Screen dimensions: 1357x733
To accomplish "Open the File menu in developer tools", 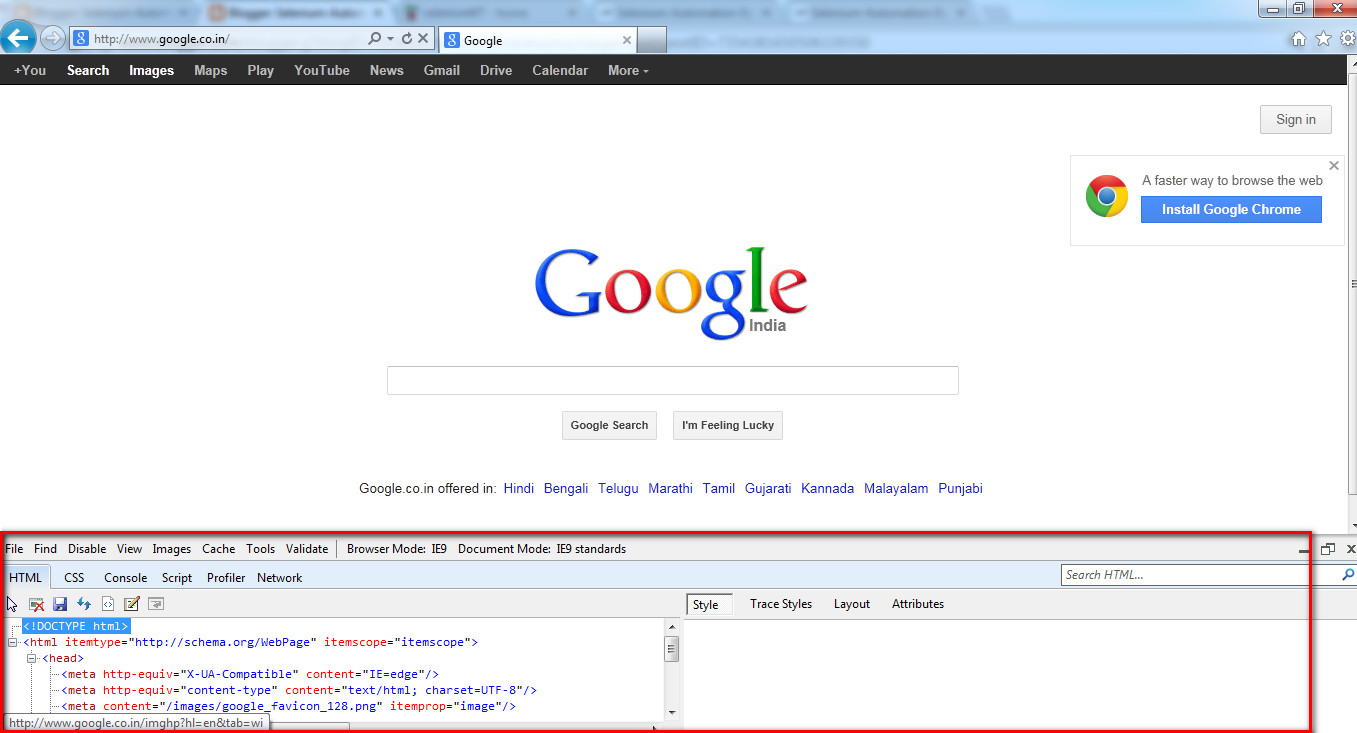I will [x=14, y=549].
